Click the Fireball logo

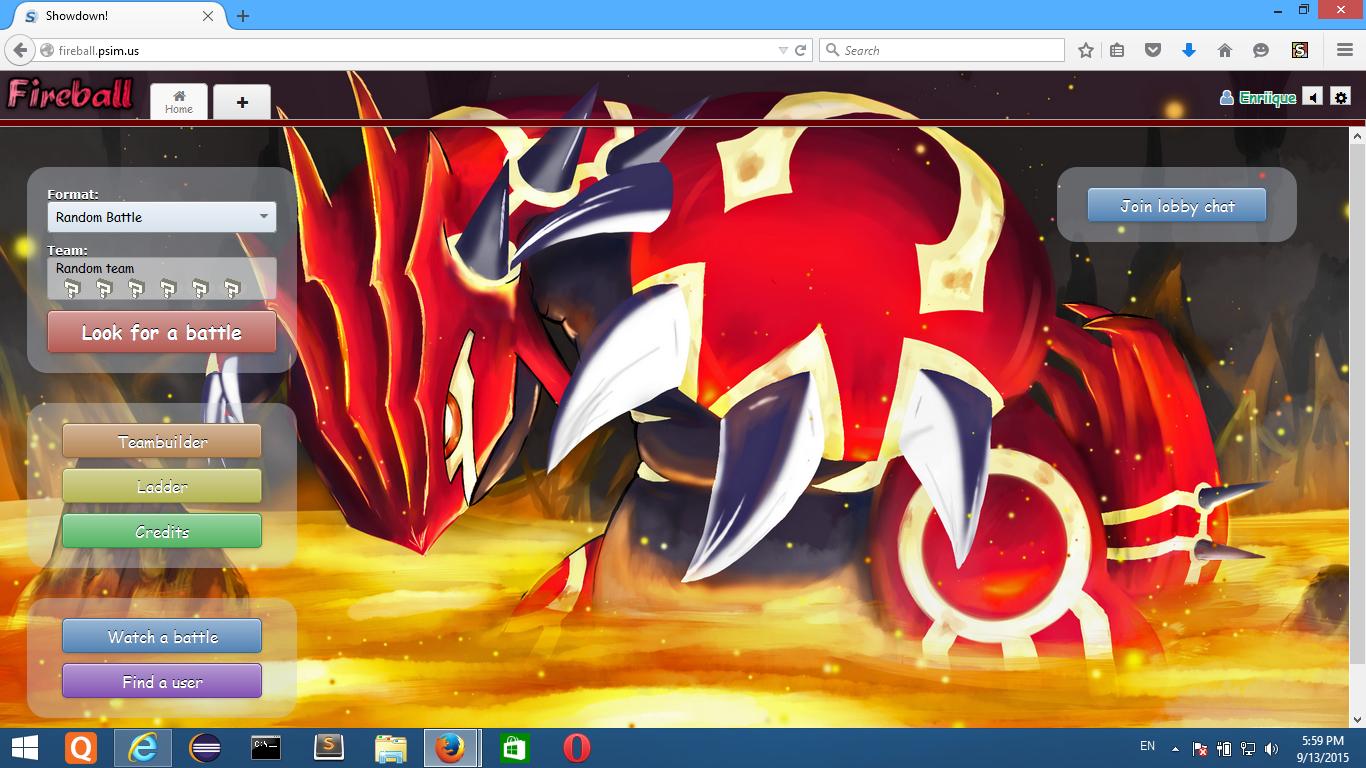[70, 94]
